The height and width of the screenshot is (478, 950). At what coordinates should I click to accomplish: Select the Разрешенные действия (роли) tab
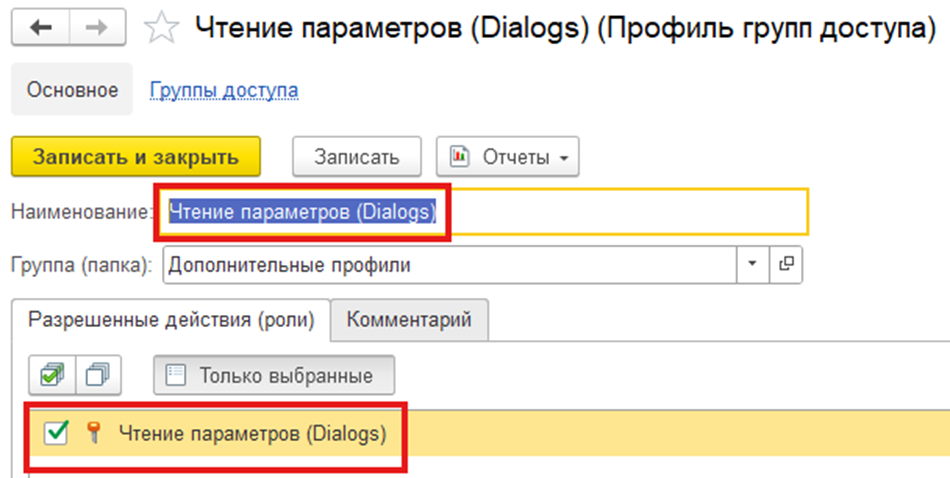pos(171,320)
